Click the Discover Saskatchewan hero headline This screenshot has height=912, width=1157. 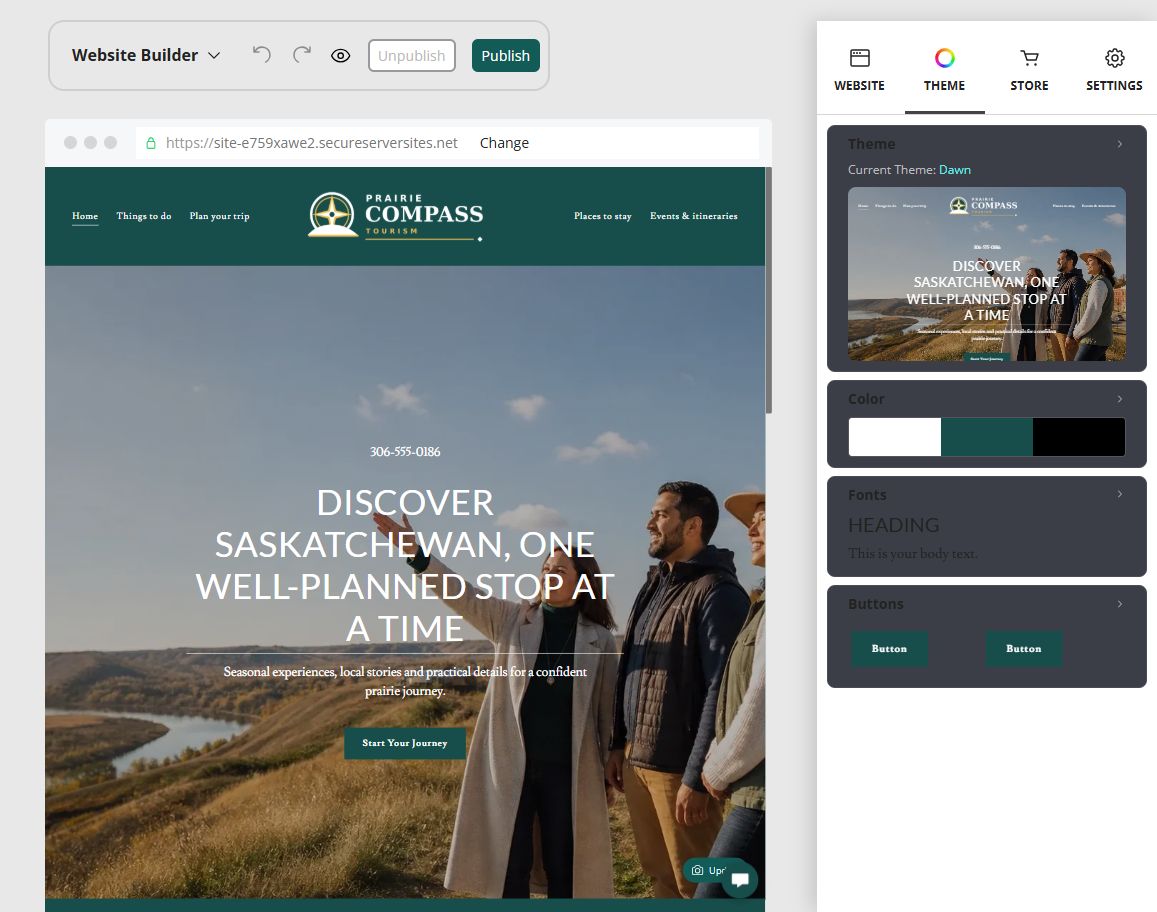[x=405, y=565]
